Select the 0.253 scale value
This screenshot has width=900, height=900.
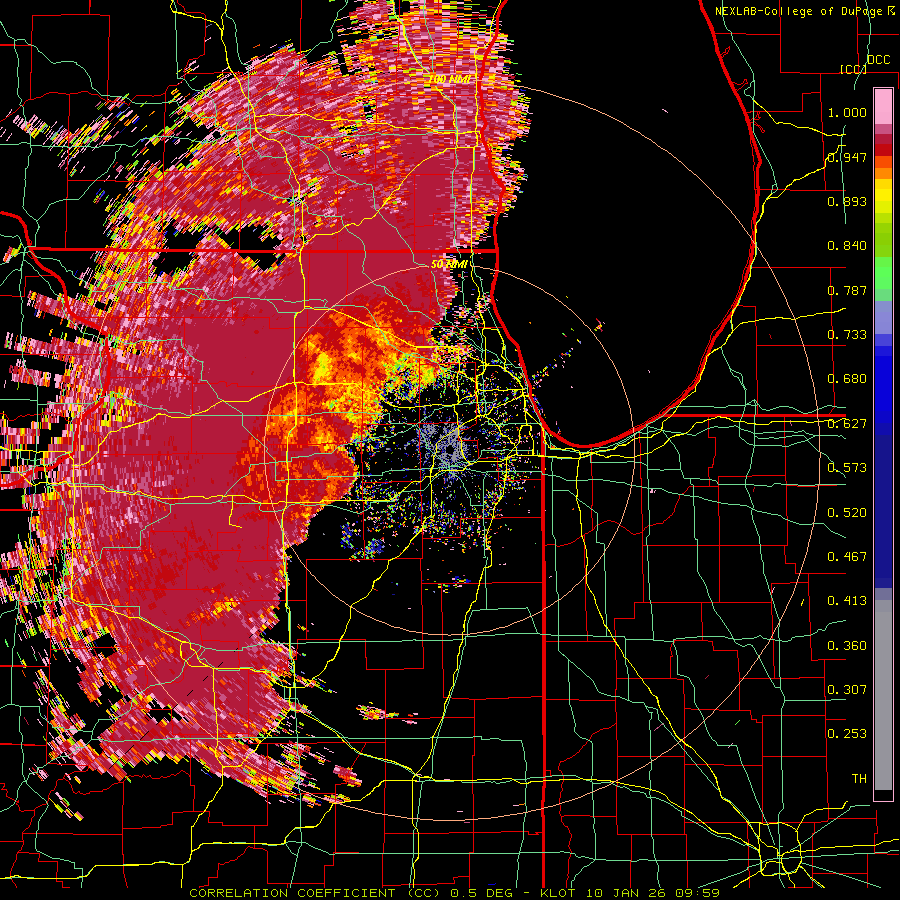[x=847, y=734]
